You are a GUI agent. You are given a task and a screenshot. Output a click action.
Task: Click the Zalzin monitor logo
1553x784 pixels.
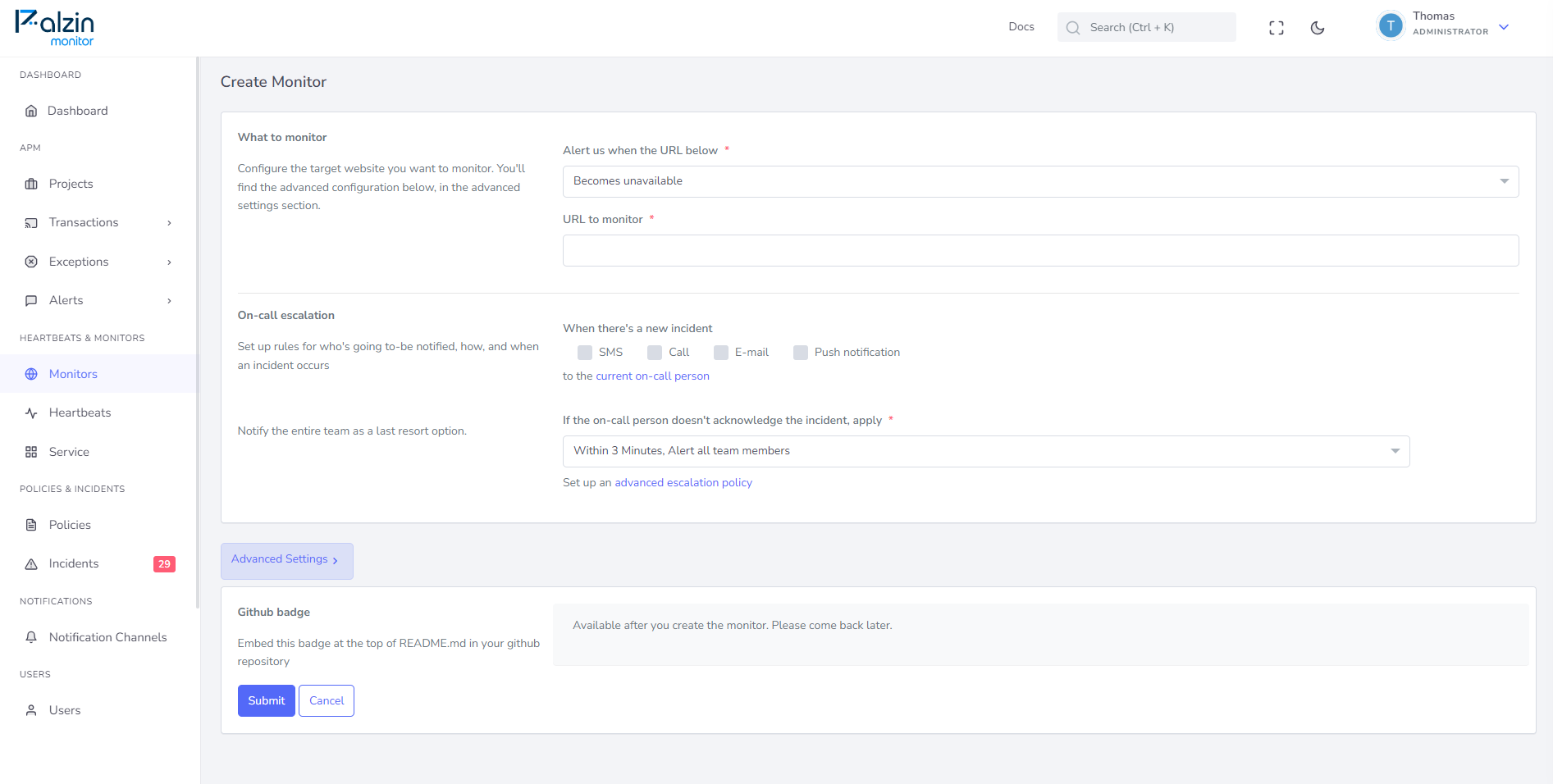click(x=55, y=28)
